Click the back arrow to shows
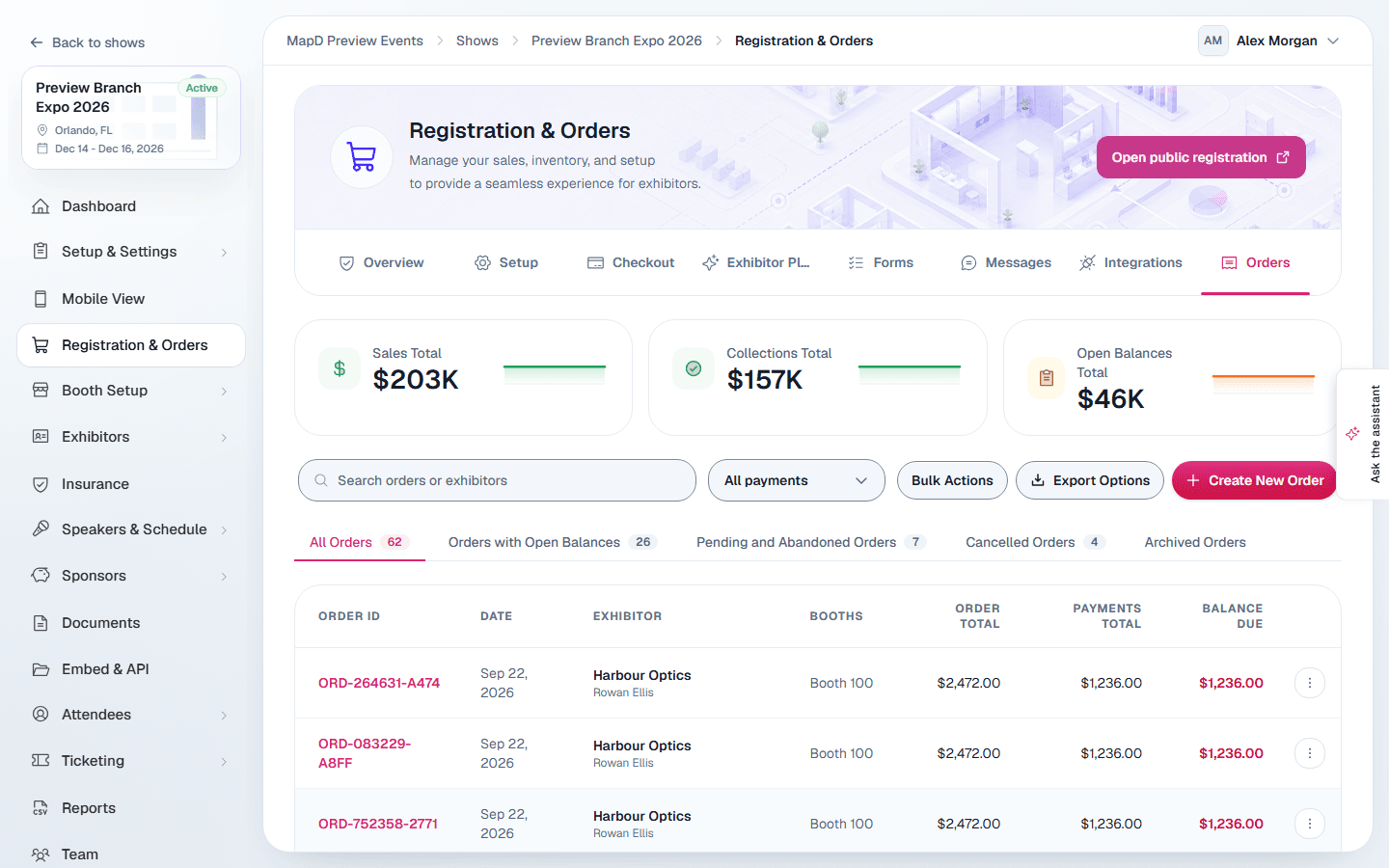The image size is (1389, 868). tap(37, 42)
